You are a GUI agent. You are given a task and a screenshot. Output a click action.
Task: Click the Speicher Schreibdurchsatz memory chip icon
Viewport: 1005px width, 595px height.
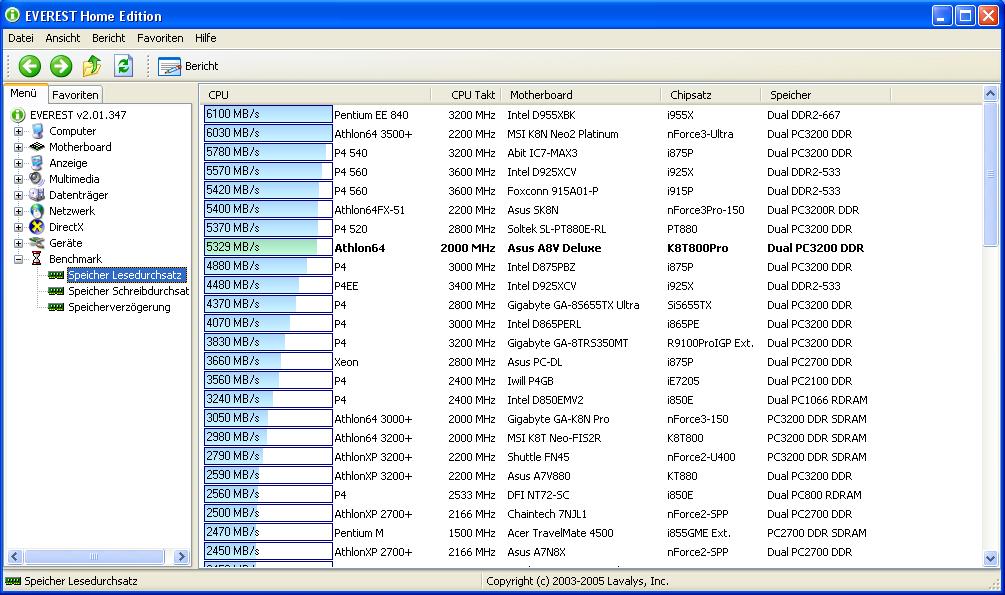(56, 291)
